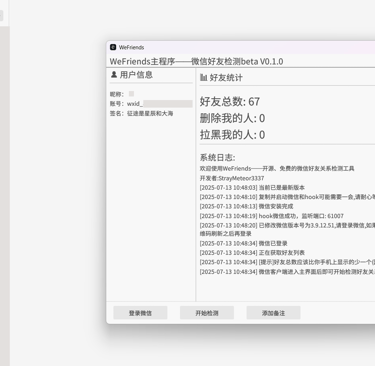Click log entry 微信安装完成
This screenshot has width=375, height=366.
[246, 206]
